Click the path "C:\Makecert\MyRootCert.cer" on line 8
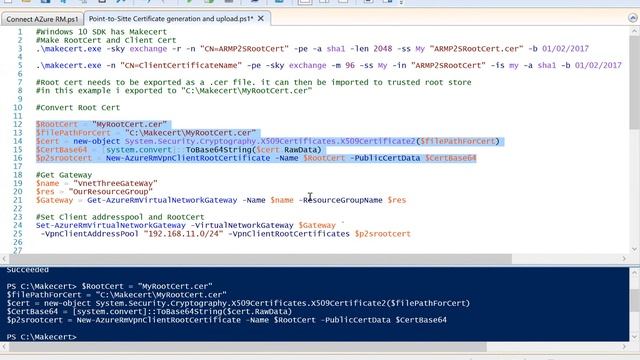640x360 pixels. point(247,91)
